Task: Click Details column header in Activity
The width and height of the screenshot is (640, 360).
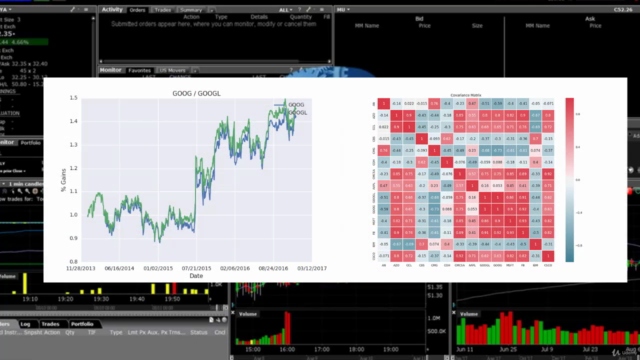Action: click(259, 17)
